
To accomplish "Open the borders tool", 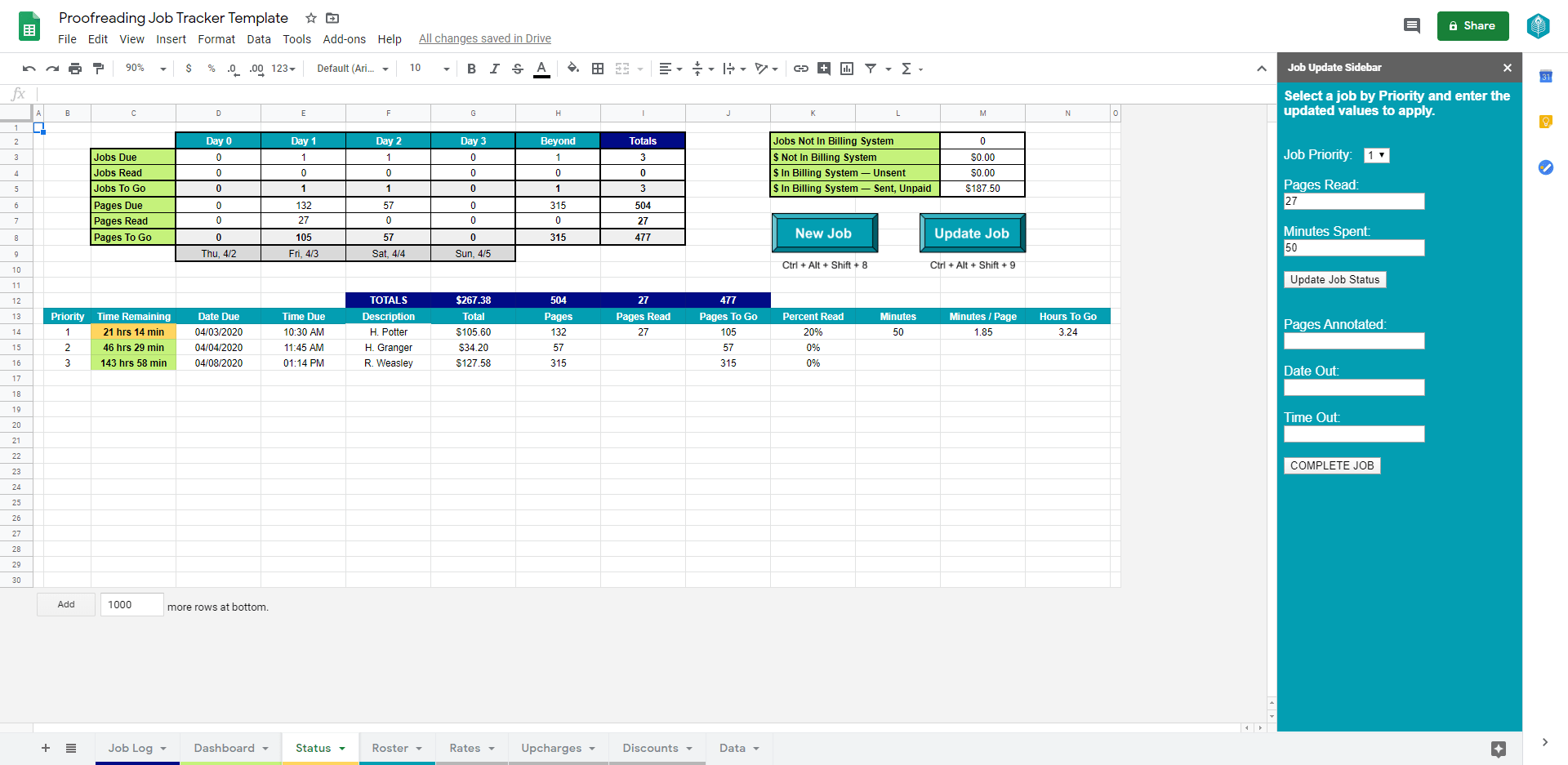I will 598,69.
